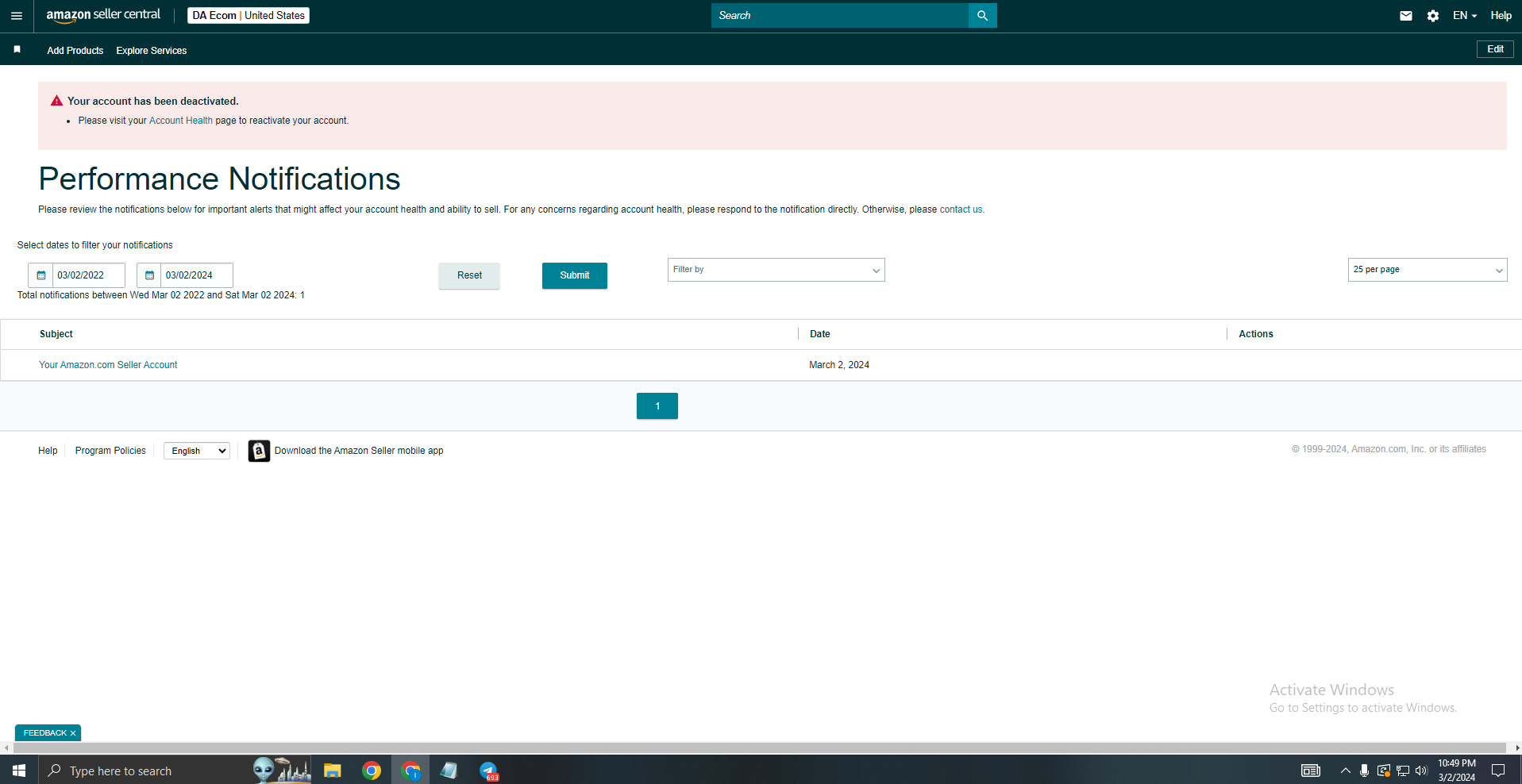Click the start date field 03/02/2022
This screenshot has height=784, width=1522.
(x=89, y=275)
